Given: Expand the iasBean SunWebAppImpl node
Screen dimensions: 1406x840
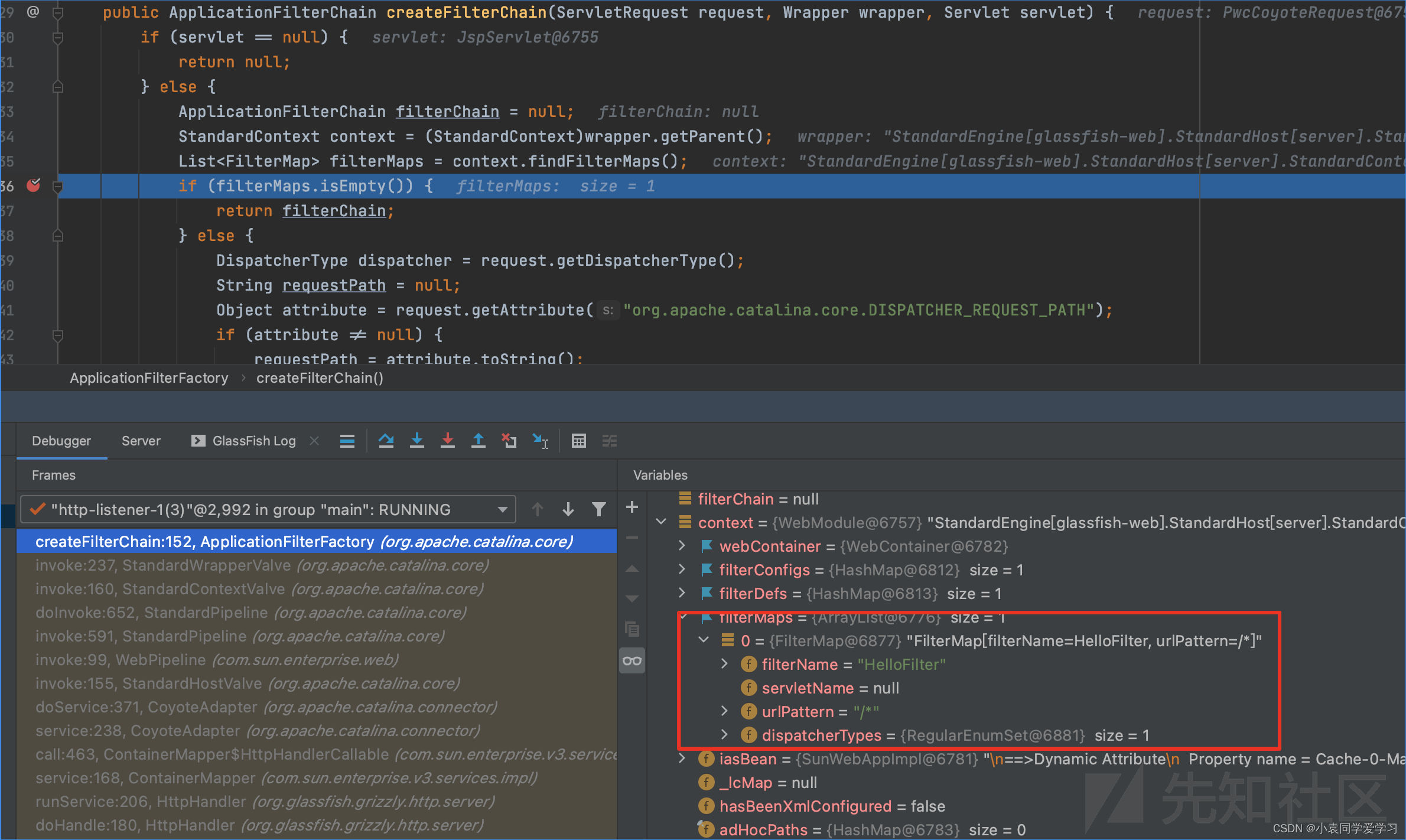Looking at the screenshot, I should point(683,758).
